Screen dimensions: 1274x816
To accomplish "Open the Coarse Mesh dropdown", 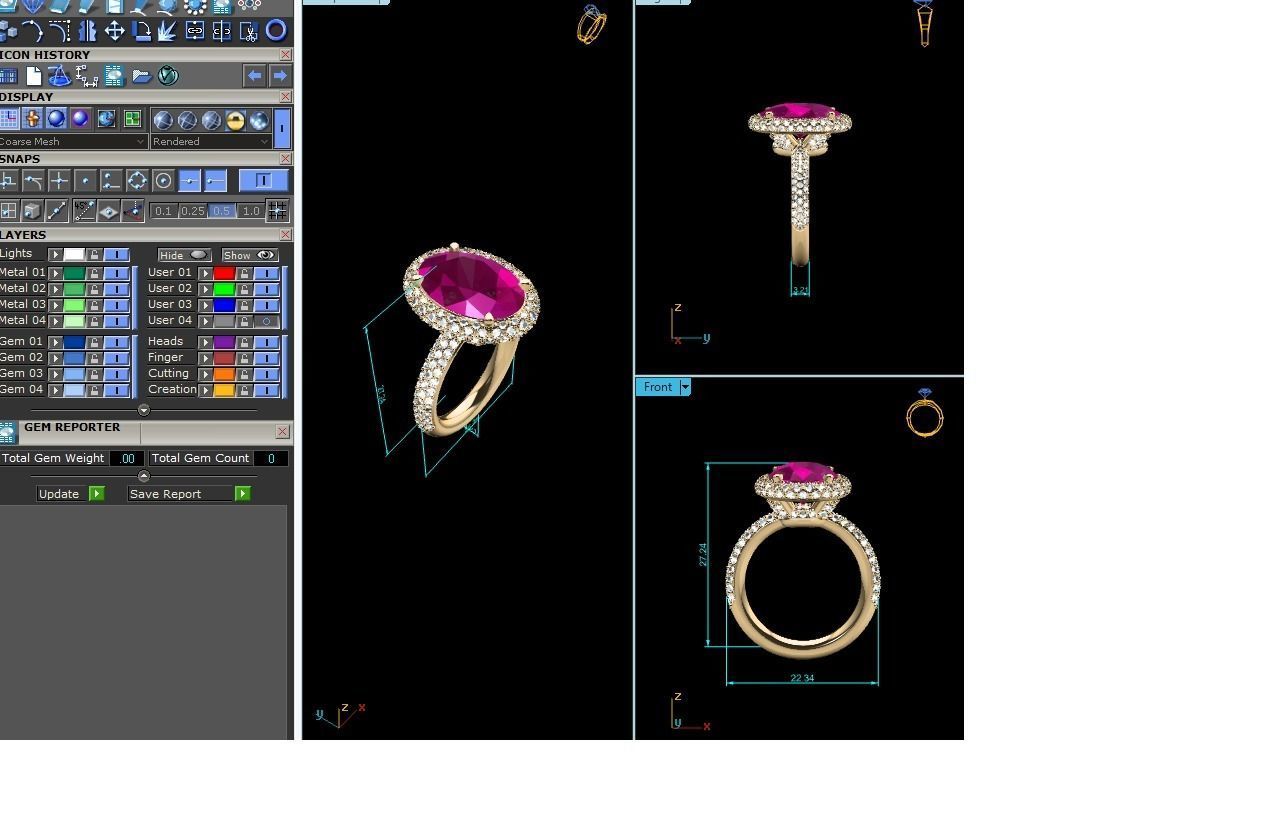I will pyautogui.click(x=73, y=142).
